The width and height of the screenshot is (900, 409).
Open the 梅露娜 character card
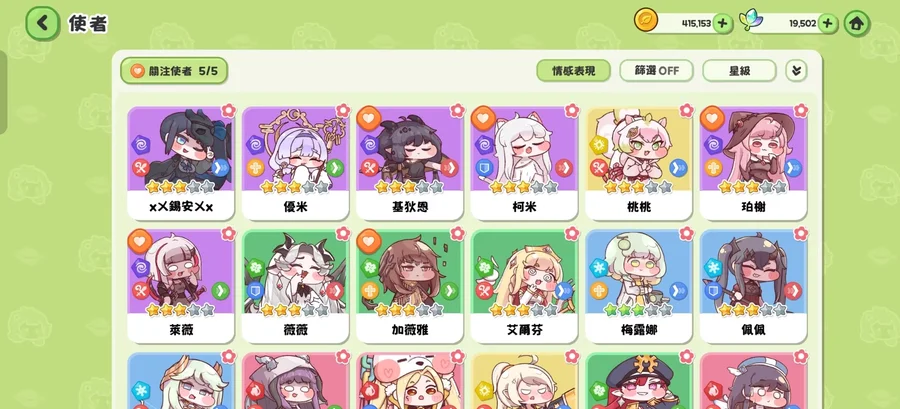(639, 286)
